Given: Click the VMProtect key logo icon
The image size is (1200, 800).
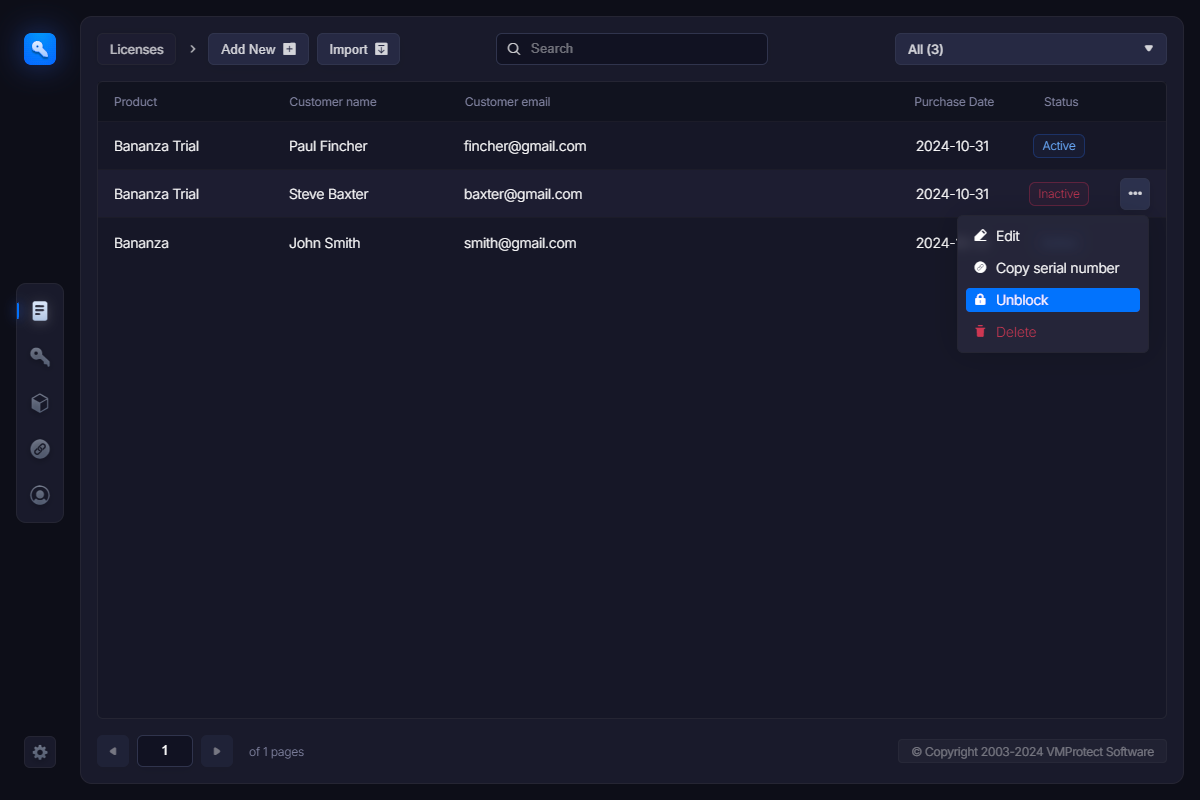Looking at the screenshot, I should (x=40, y=48).
